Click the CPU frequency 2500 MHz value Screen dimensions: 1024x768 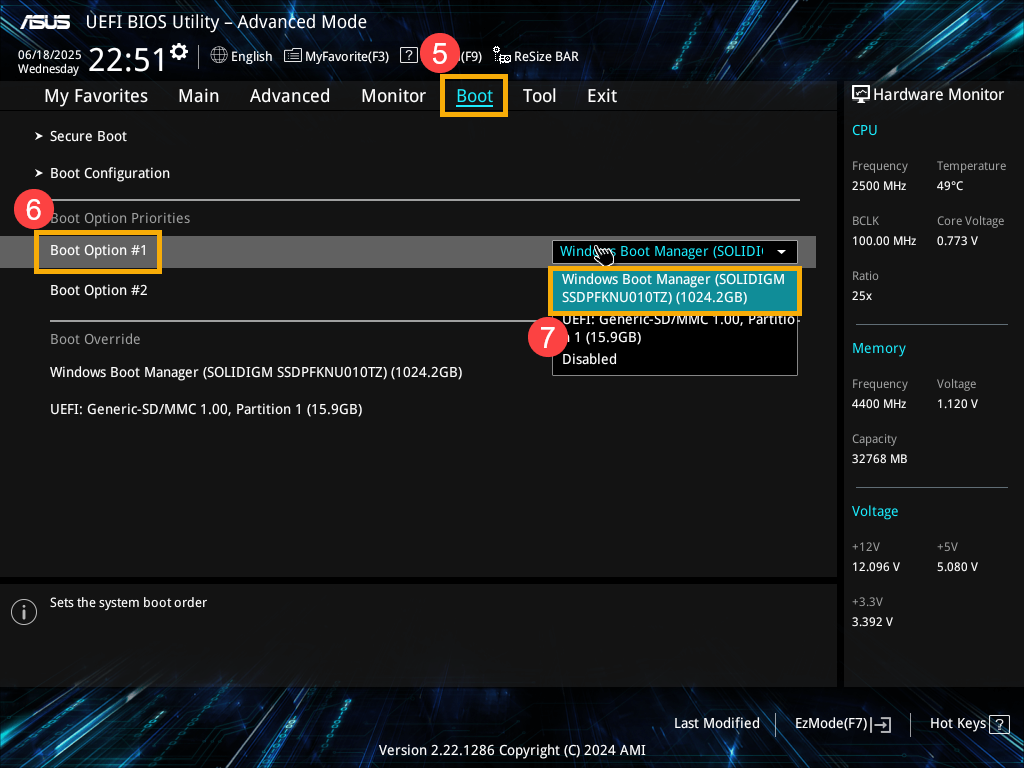879,186
